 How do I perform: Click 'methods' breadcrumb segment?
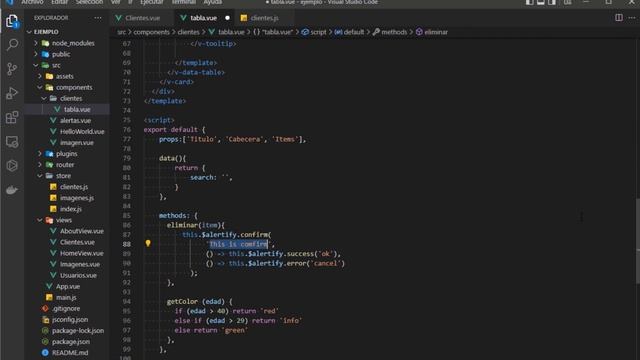pos(394,32)
